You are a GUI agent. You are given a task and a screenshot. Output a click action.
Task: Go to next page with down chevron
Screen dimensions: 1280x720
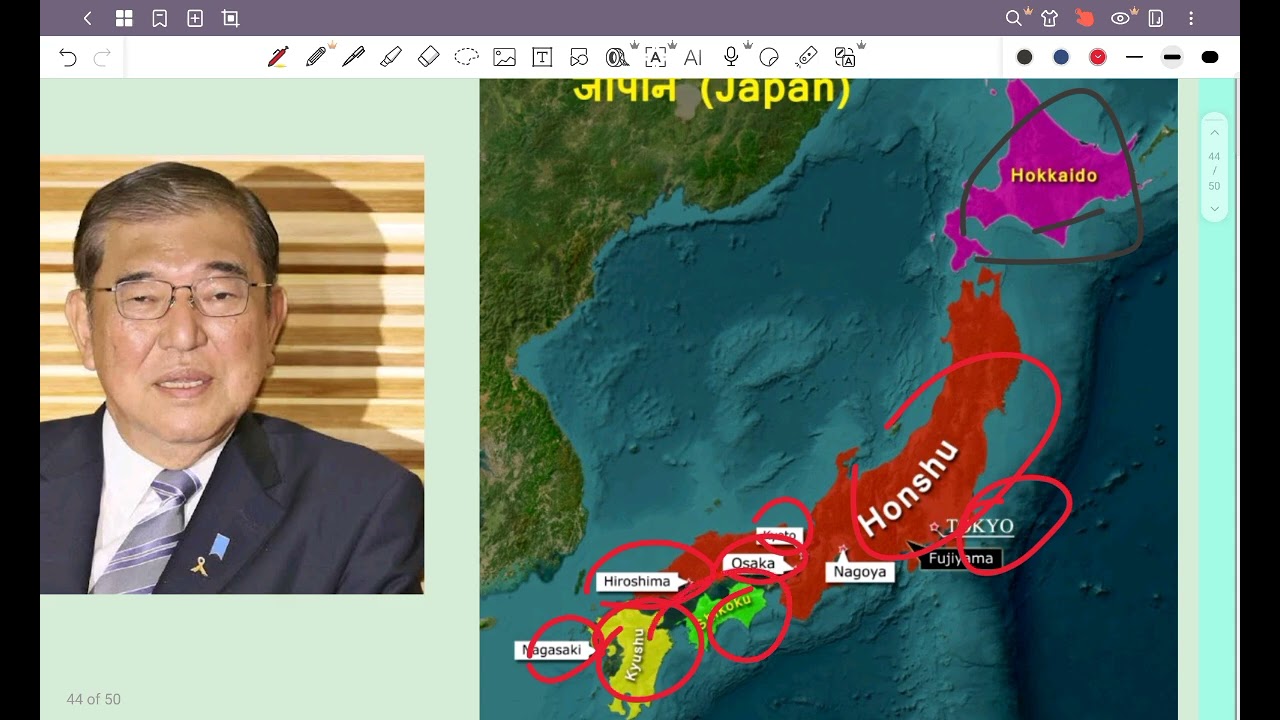pos(1214,209)
